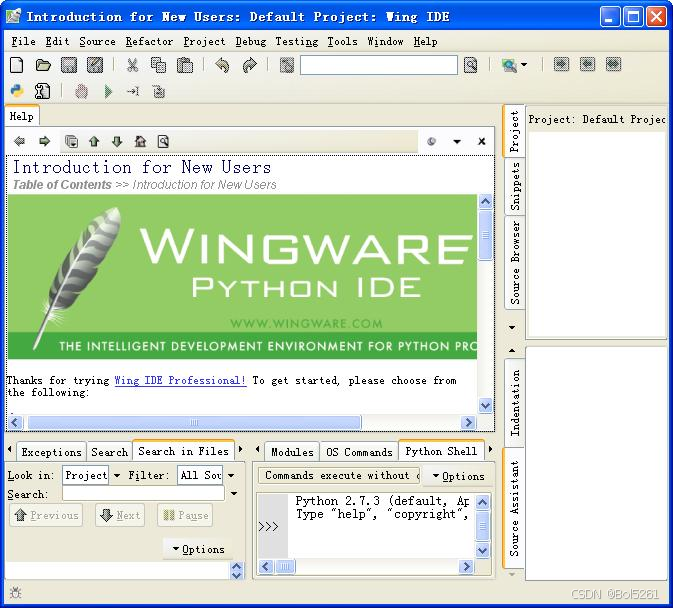This screenshot has height=608, width=673.
Task: Open a file with the folder icon
Action: click(x=43, y=65)
